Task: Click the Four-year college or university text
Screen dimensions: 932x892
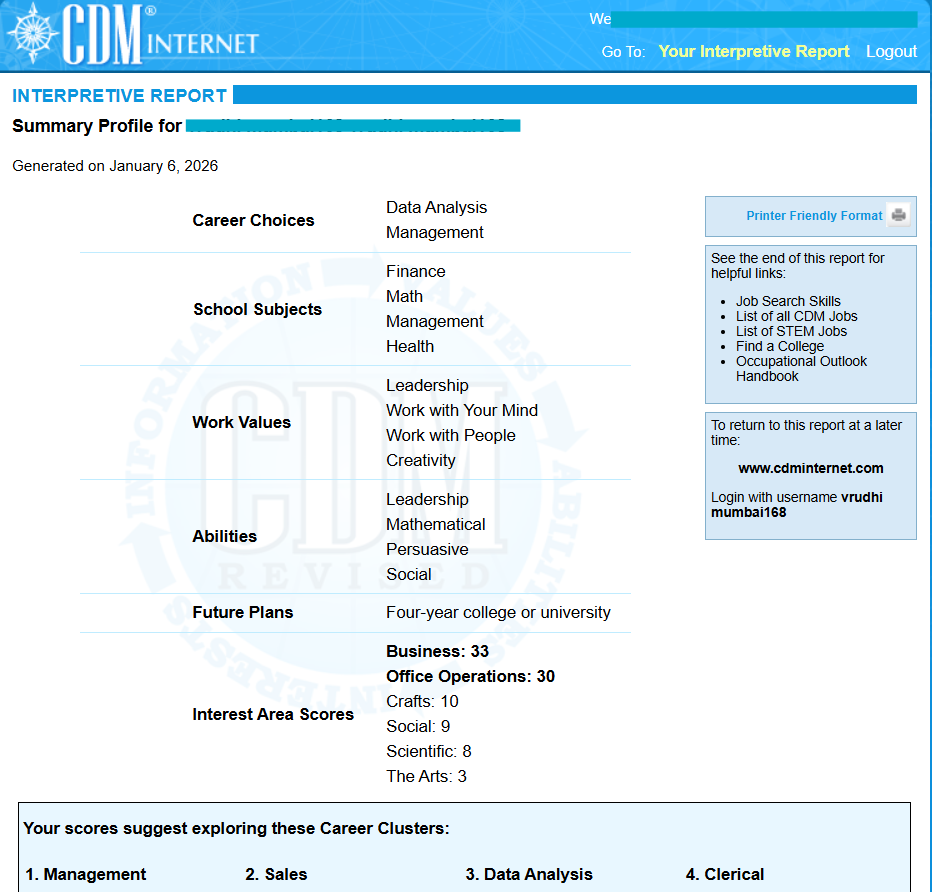Action: click(498, 612)
